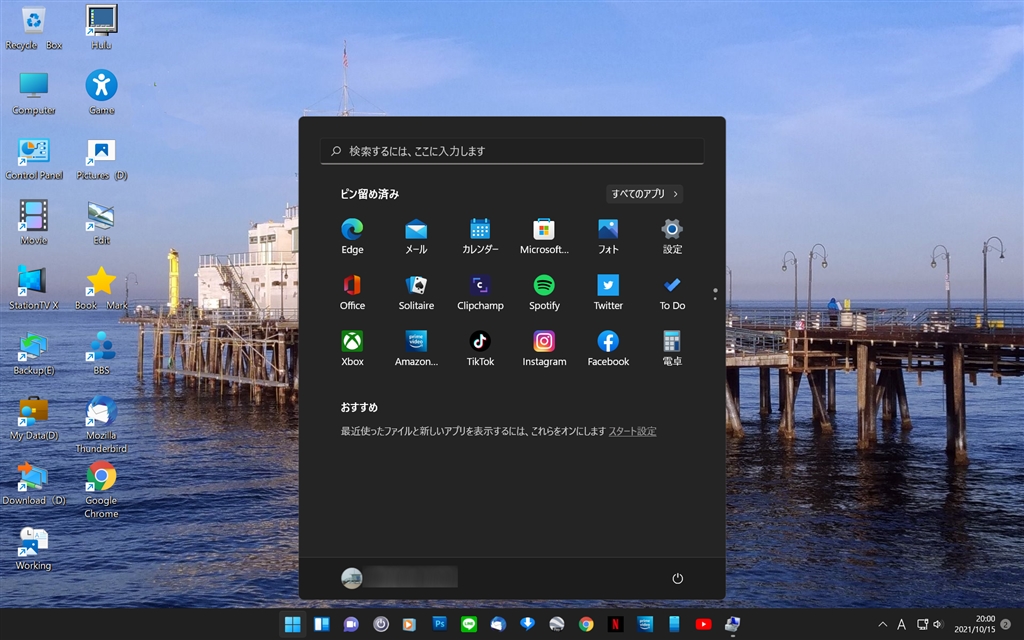Image resolution: width=1024 pixels, height=640 pixels.
Task: Open the power options menu
Action: tap(677, 578)
